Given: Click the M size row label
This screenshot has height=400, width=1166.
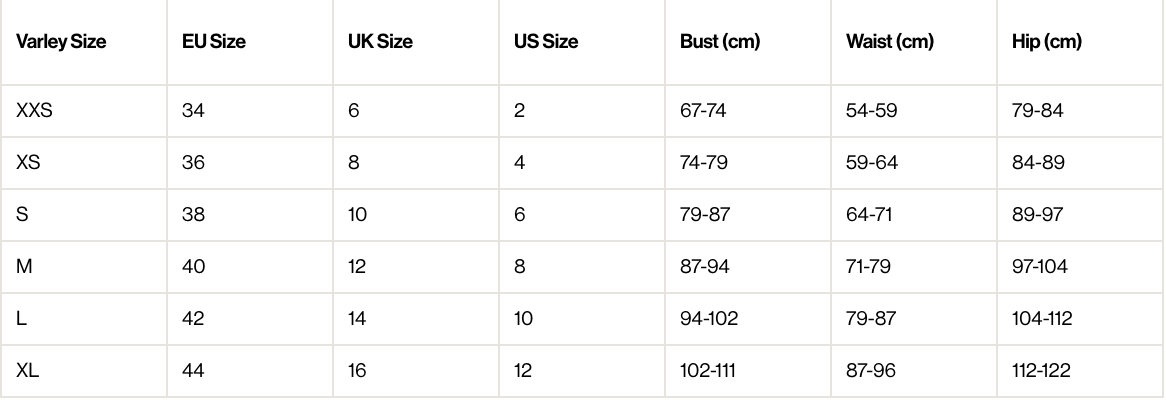Looking at the screenshot, I should point(23,267).
